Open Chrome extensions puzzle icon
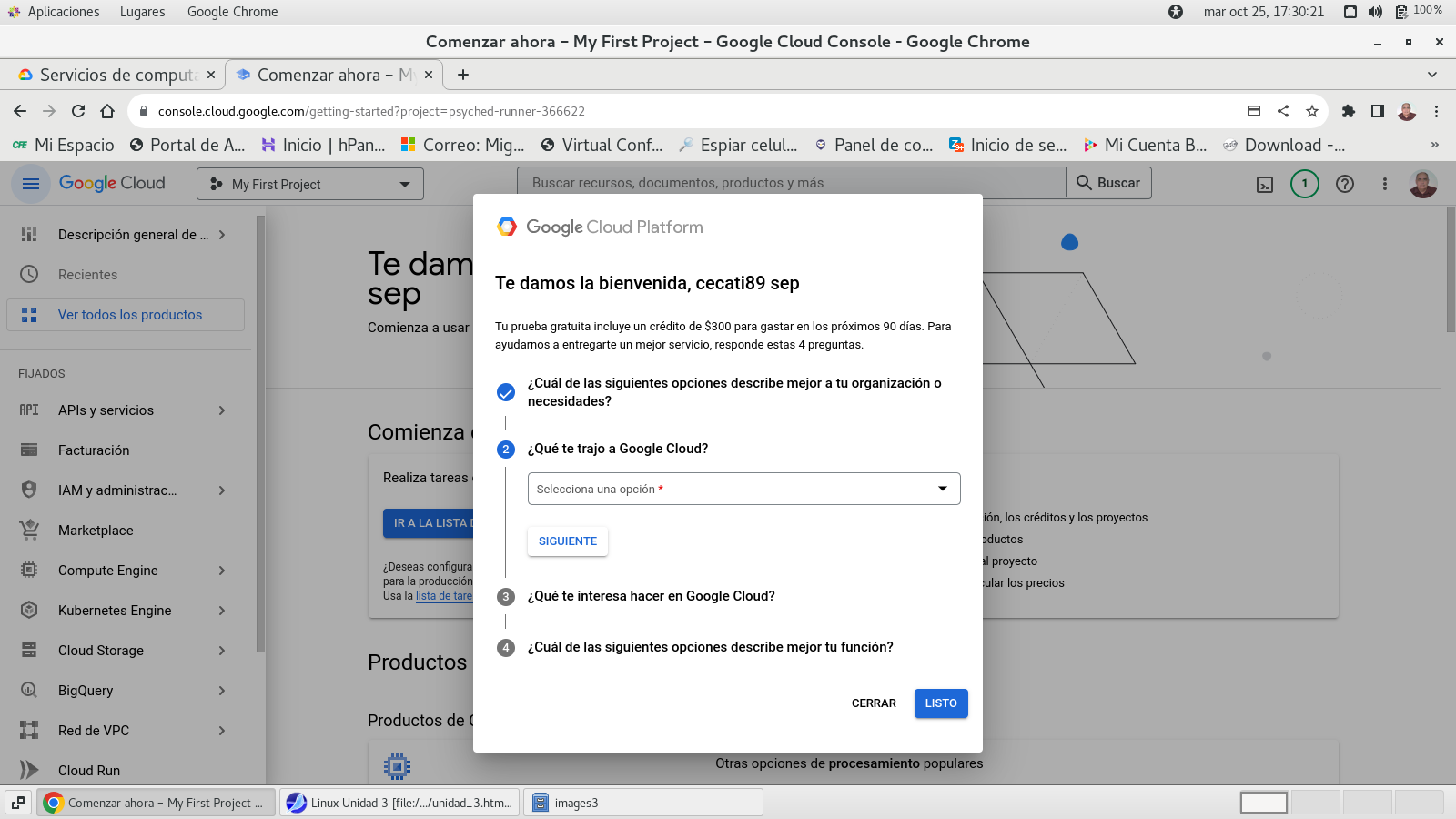This screenshot has height=819, width=1456. pyautogui.click(x=1349, y=111)
